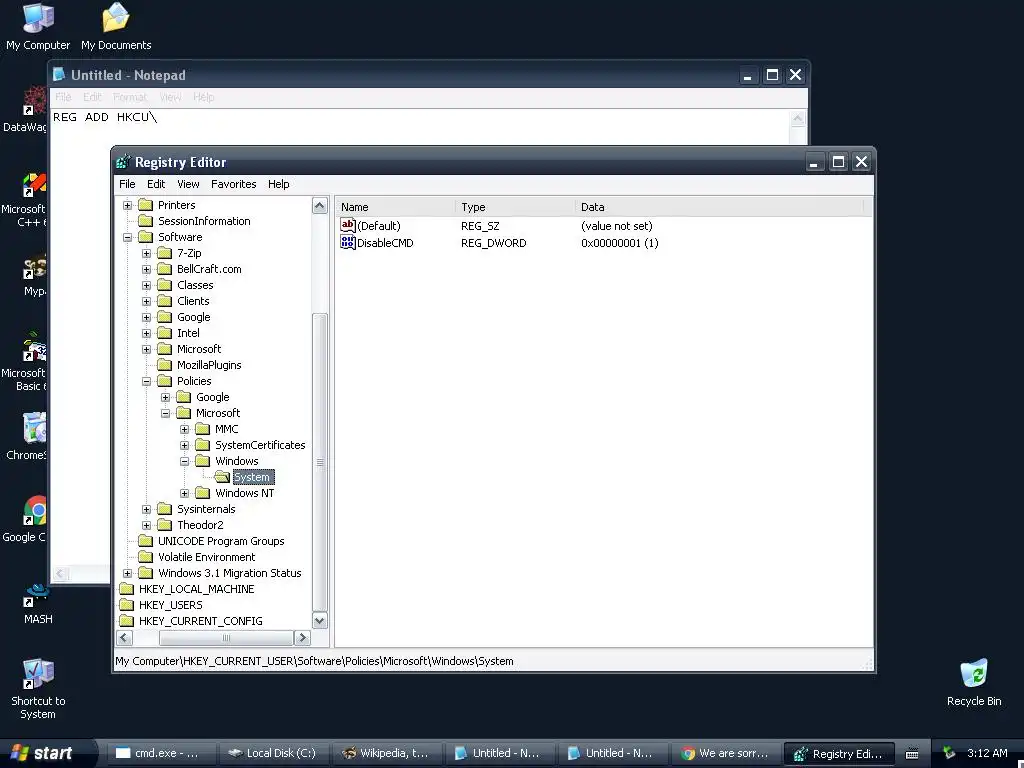Switch to Chrome 'We are sorry' taskbar button
The width and height of the screenshot is (1024, 768).
pos(724,753)
